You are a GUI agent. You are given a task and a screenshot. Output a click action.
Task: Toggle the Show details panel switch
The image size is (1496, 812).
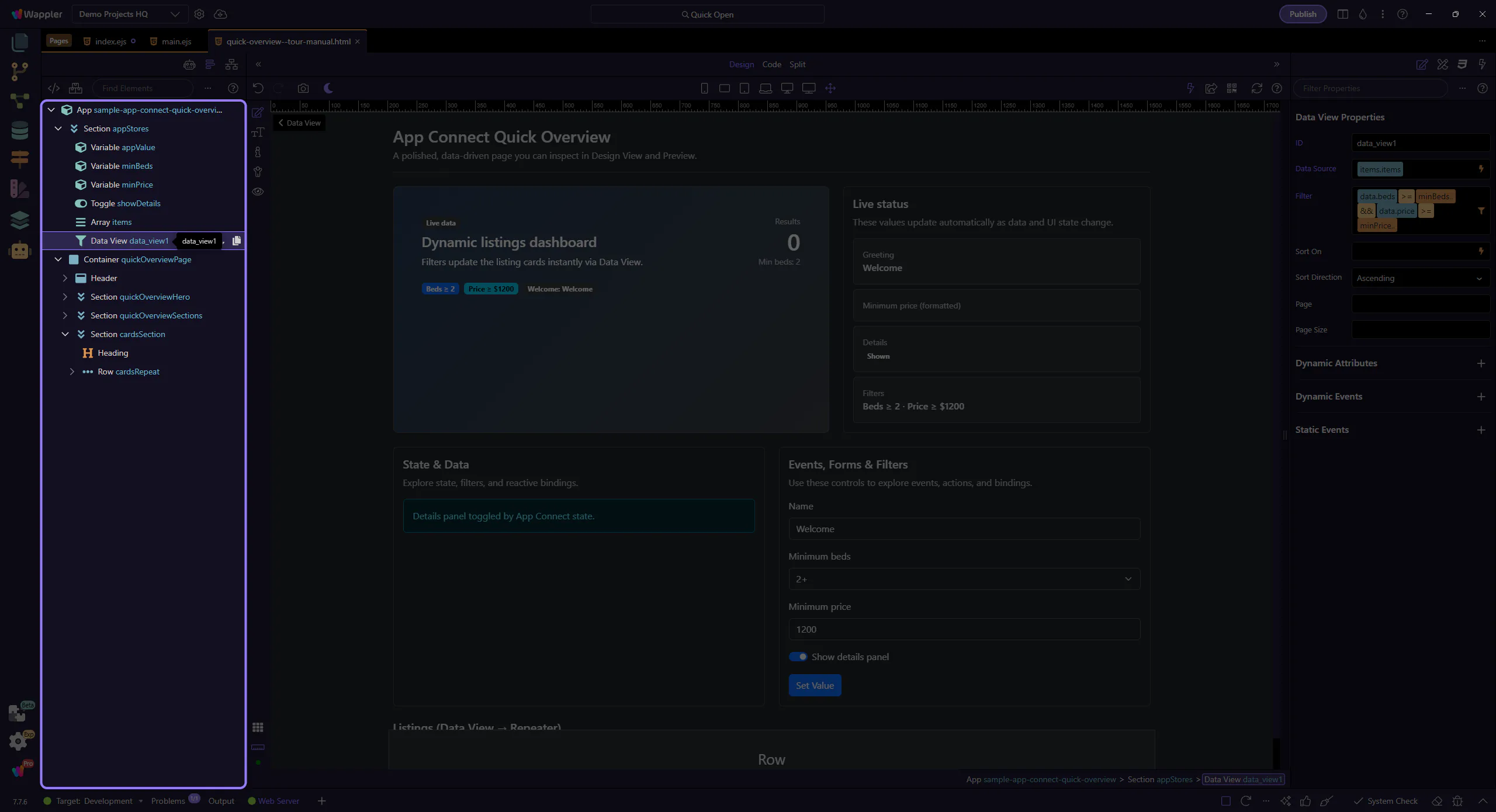[798, 657]
